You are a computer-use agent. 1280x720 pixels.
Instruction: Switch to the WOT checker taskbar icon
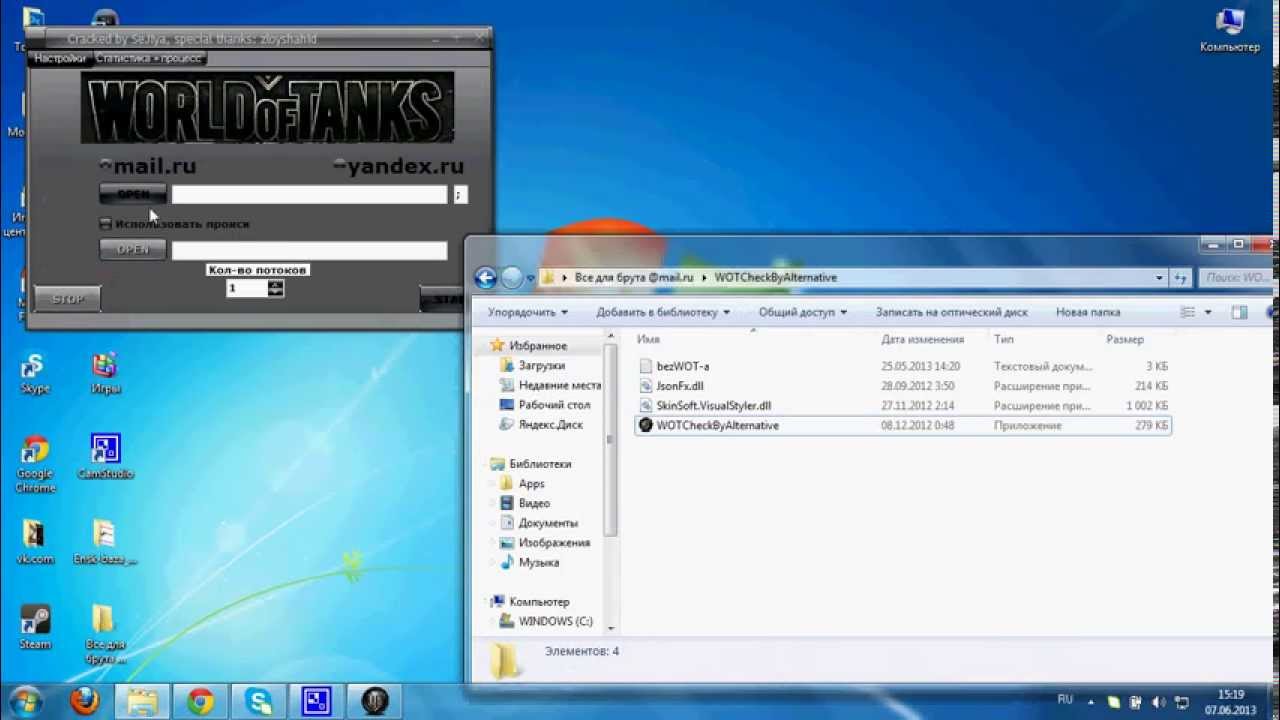pos(374,700)
